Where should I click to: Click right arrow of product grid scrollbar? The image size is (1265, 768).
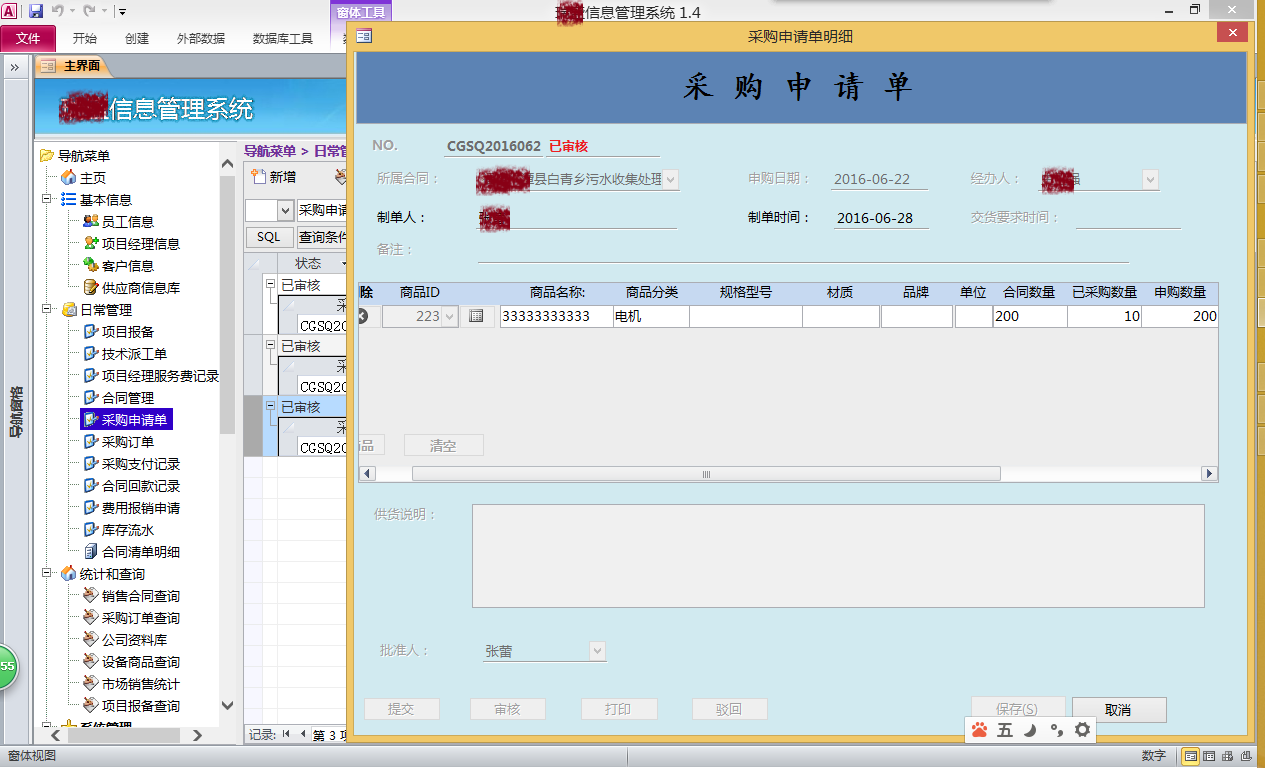pyautogui.click(x=1209, y=474)
